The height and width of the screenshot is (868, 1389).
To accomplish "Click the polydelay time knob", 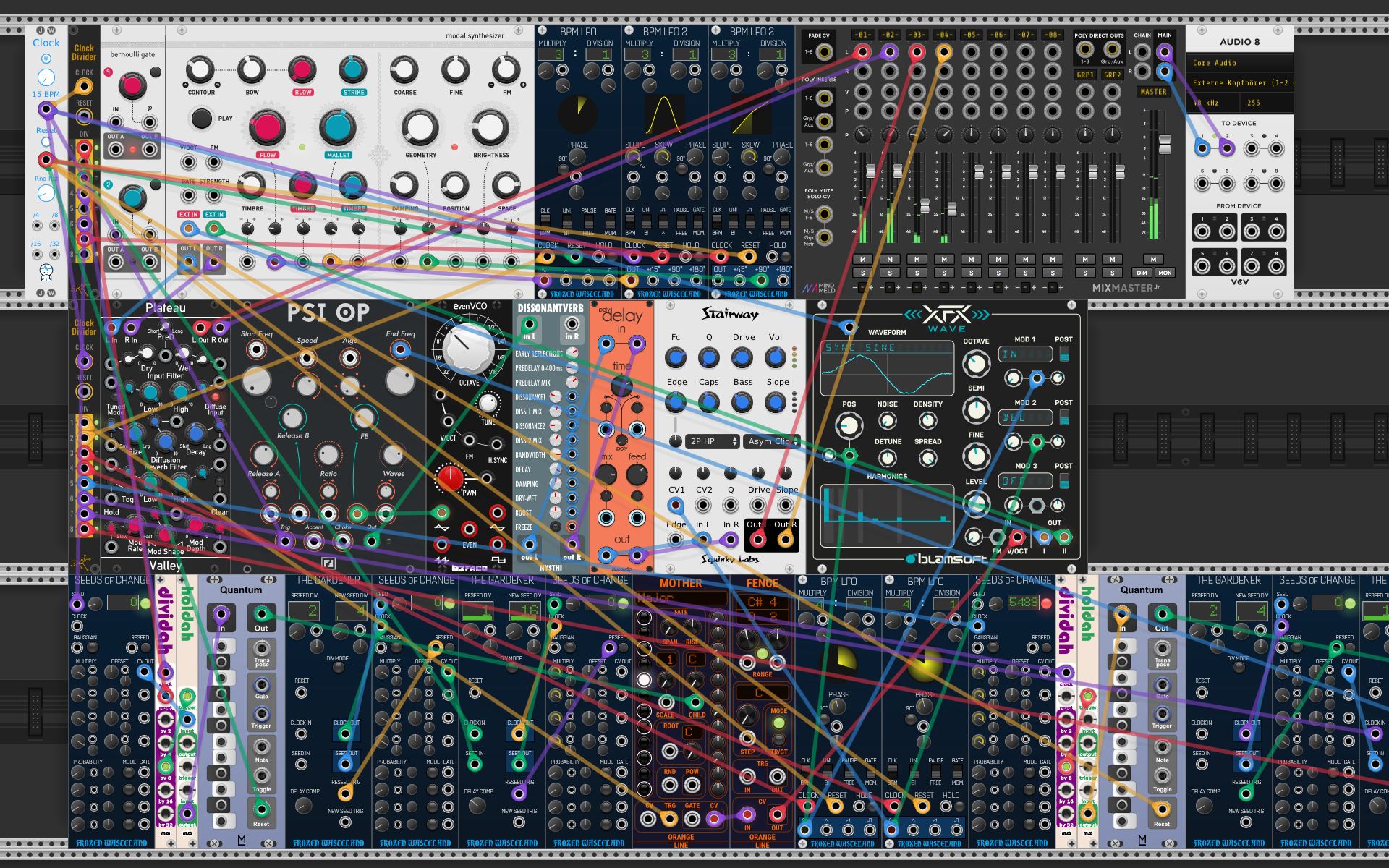I will point(621,386).
